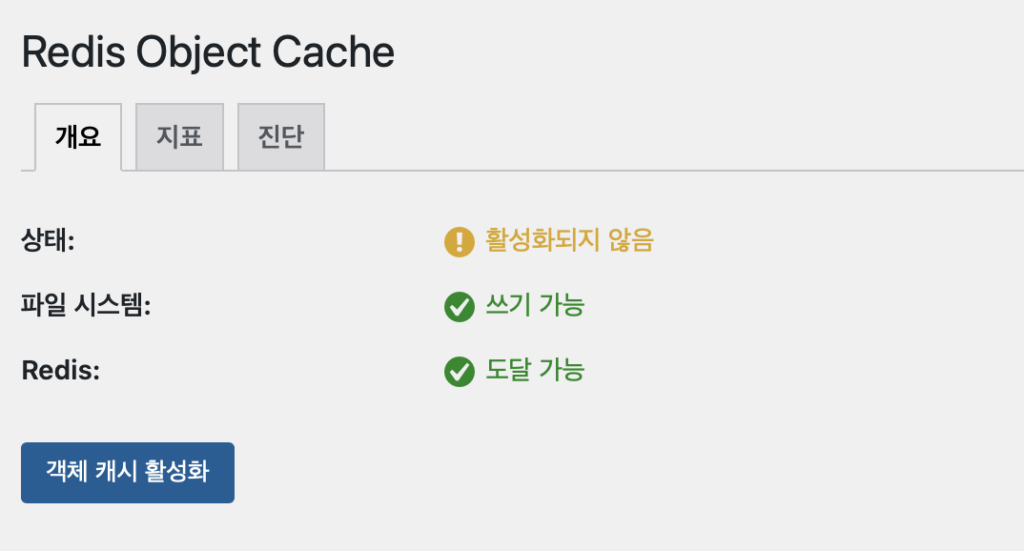The height and width of the screenshot is (551, 1024).
Task: Switch to the 개요 tab
Action: 78,137
